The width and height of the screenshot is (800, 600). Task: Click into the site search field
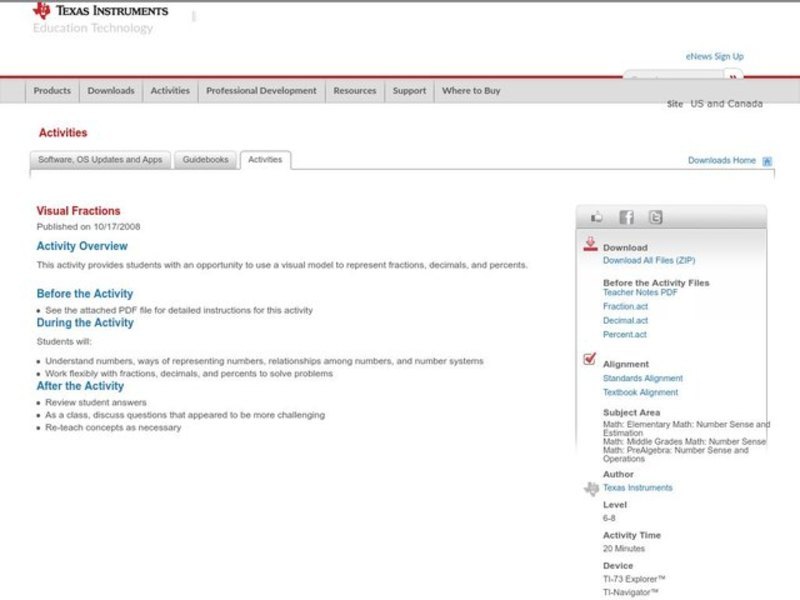672,78
